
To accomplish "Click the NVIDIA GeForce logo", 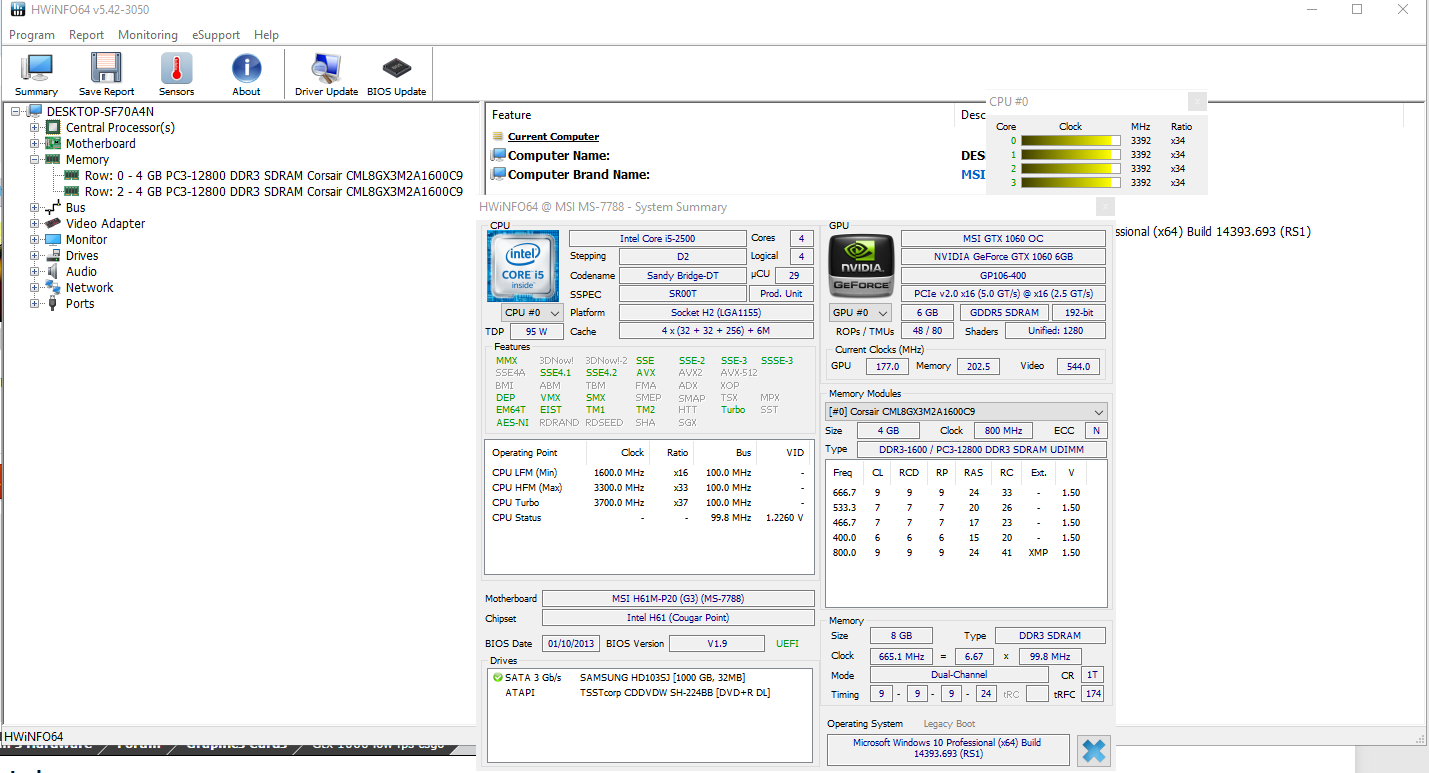I will point(861,266).
